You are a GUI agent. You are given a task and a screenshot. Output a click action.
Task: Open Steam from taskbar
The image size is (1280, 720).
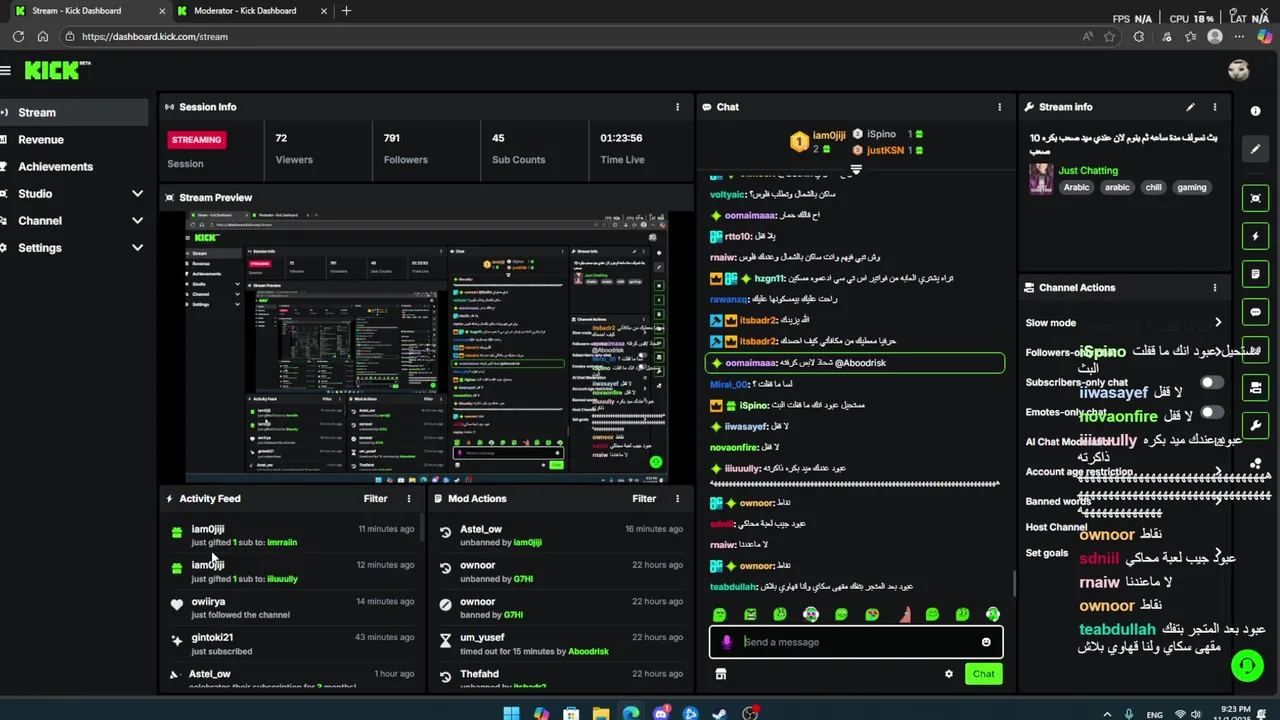[719, 714]
